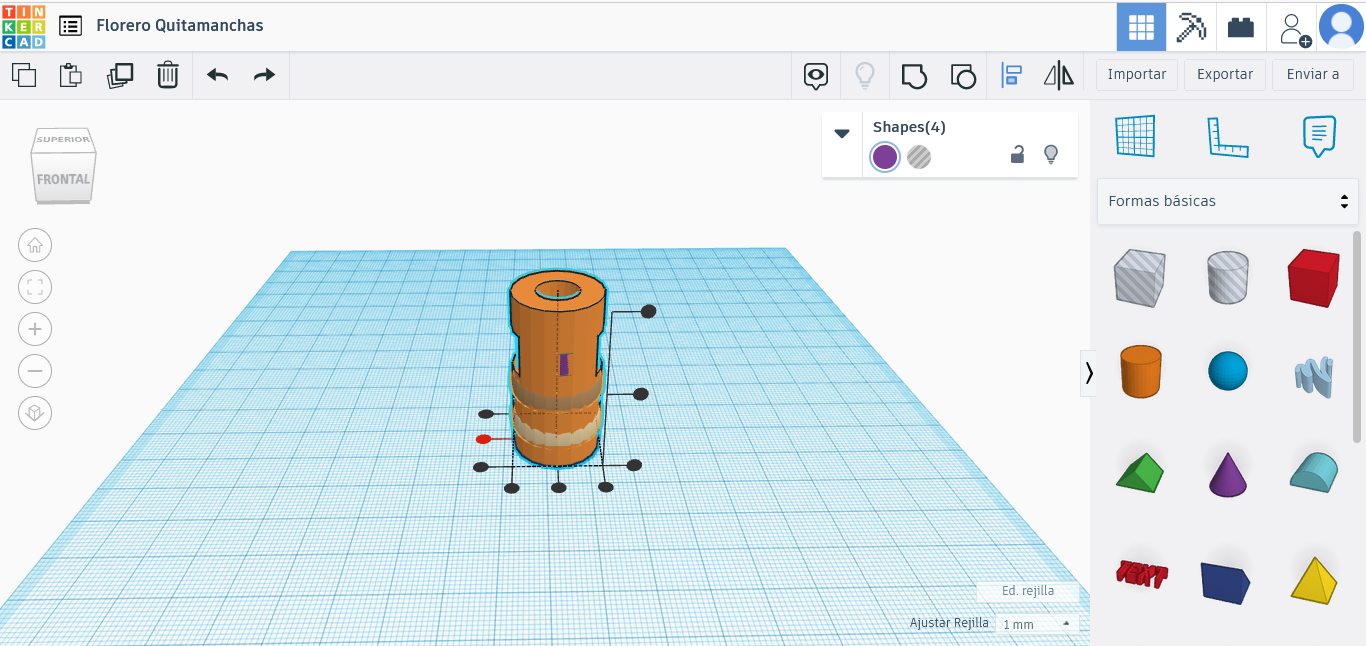Zoom in with the plus button

[35, 329]
